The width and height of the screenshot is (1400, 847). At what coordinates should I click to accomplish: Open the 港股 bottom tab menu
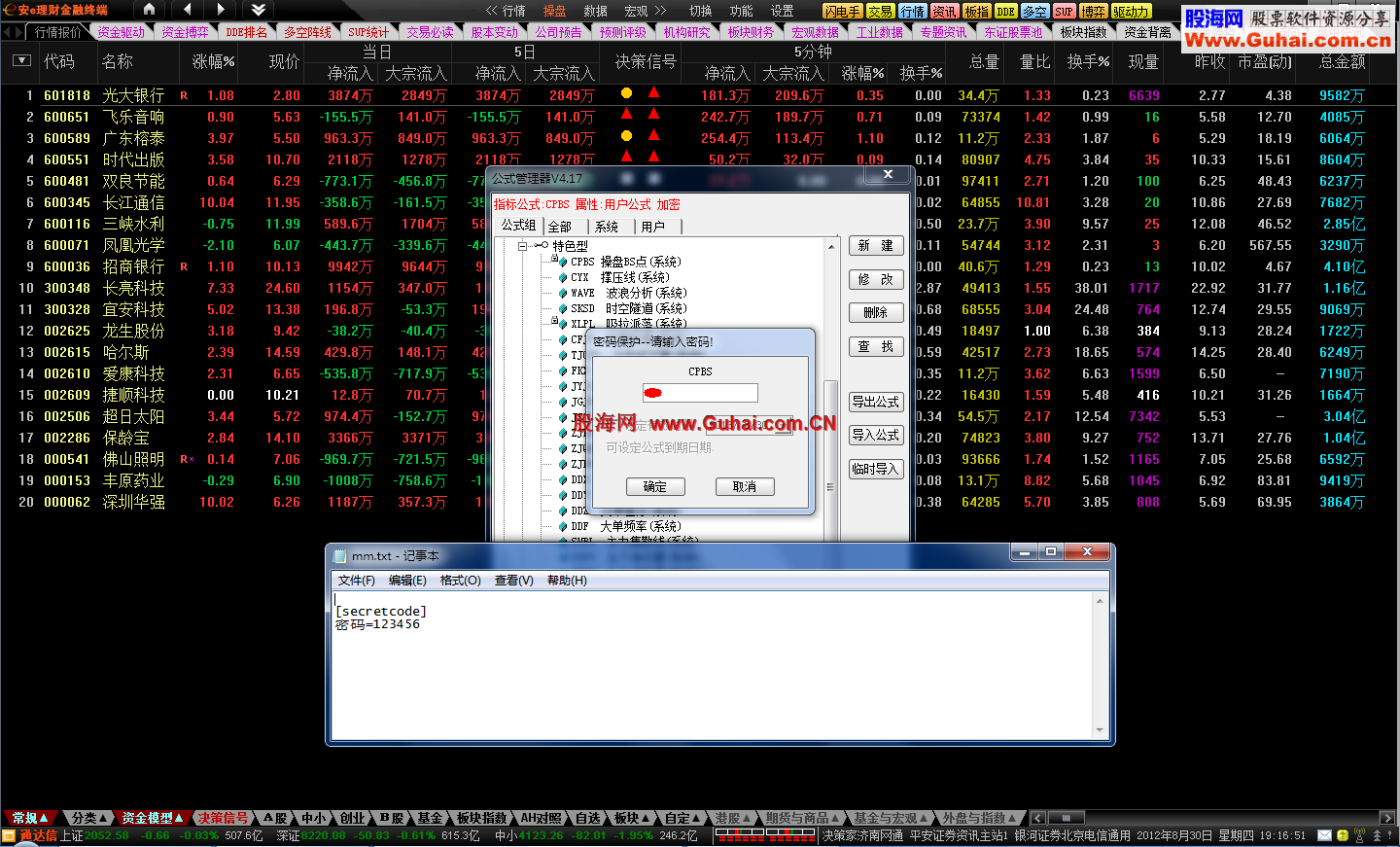pos(733,818)
